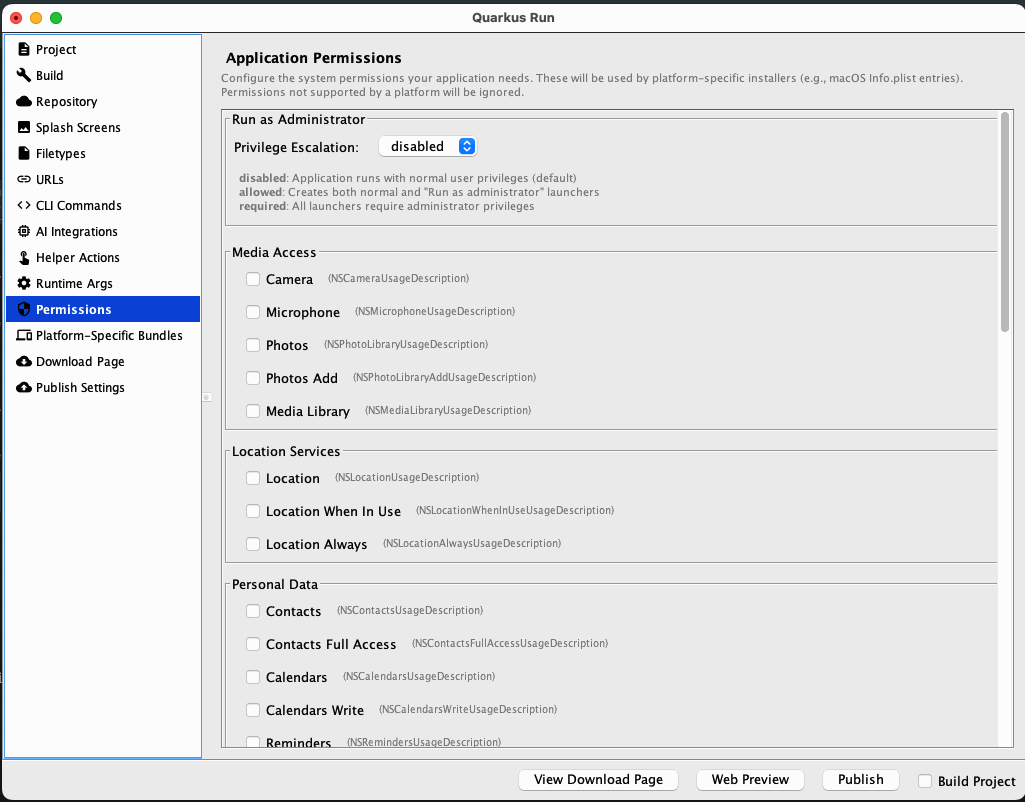The width and height of the screenshot is (1025, 802).
Task: Select Splash Screens in sidebar
Action: (x=103, y=127)
